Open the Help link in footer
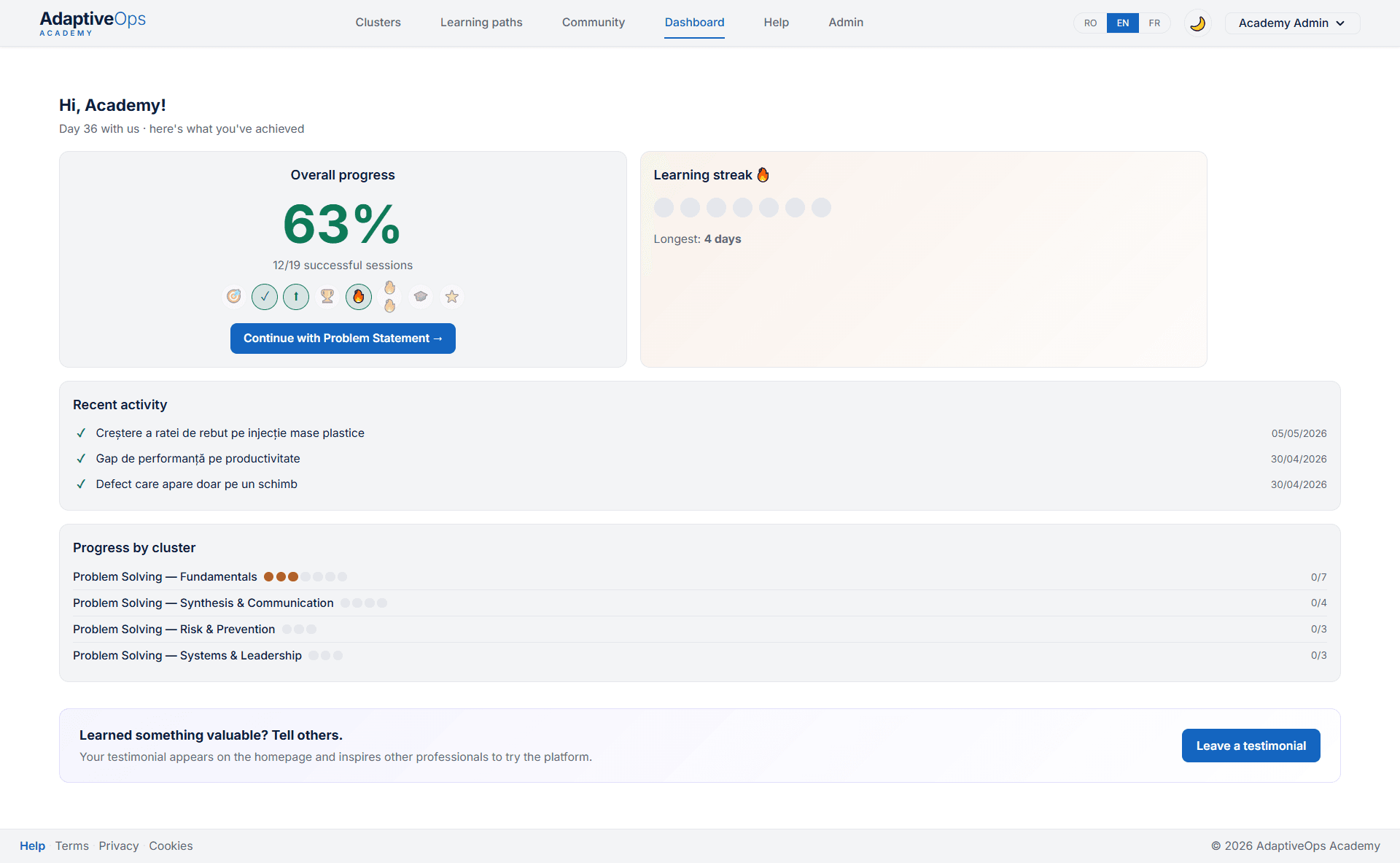 click(x=32, y=846)
